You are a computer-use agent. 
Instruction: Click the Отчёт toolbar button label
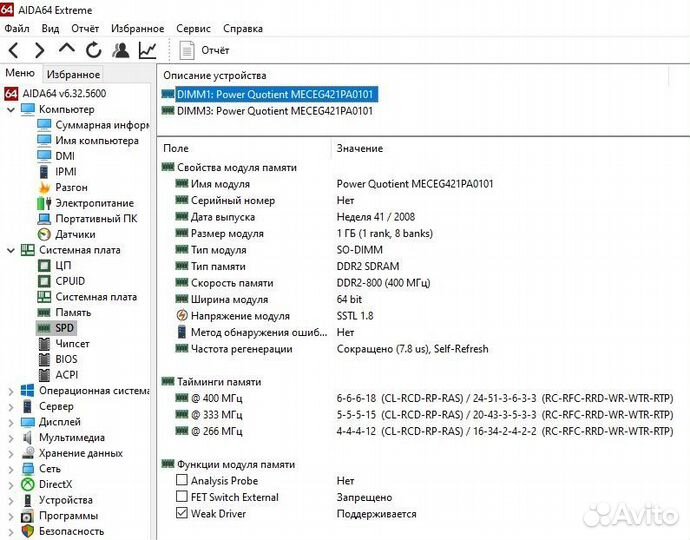[215, 50]
